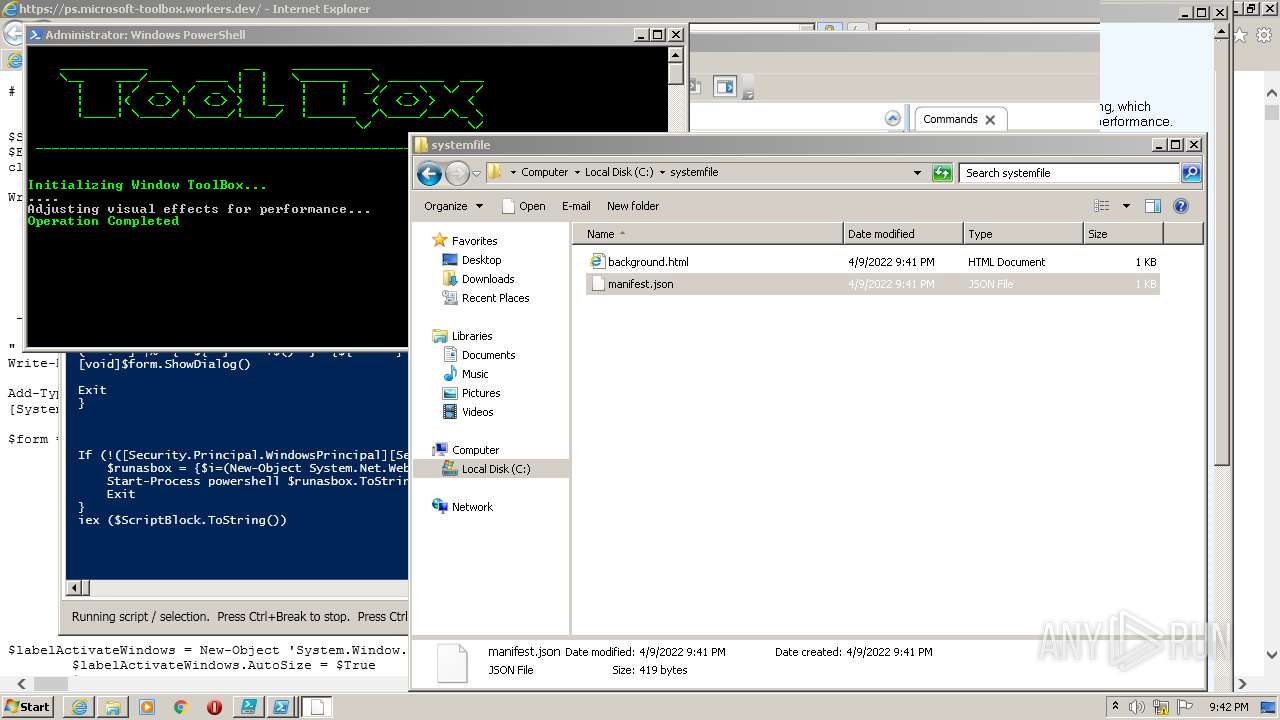Open the More view options dropdown arrow
Image resolution: width=1280 pixels, height=720 pixels.
[1126, 206]
